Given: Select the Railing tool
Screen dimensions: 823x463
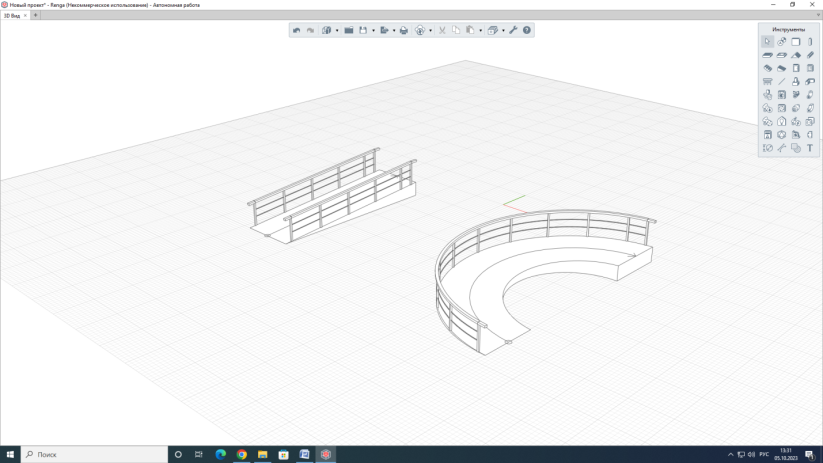Looking at the screenshot, I should click(x=767, y=81).
